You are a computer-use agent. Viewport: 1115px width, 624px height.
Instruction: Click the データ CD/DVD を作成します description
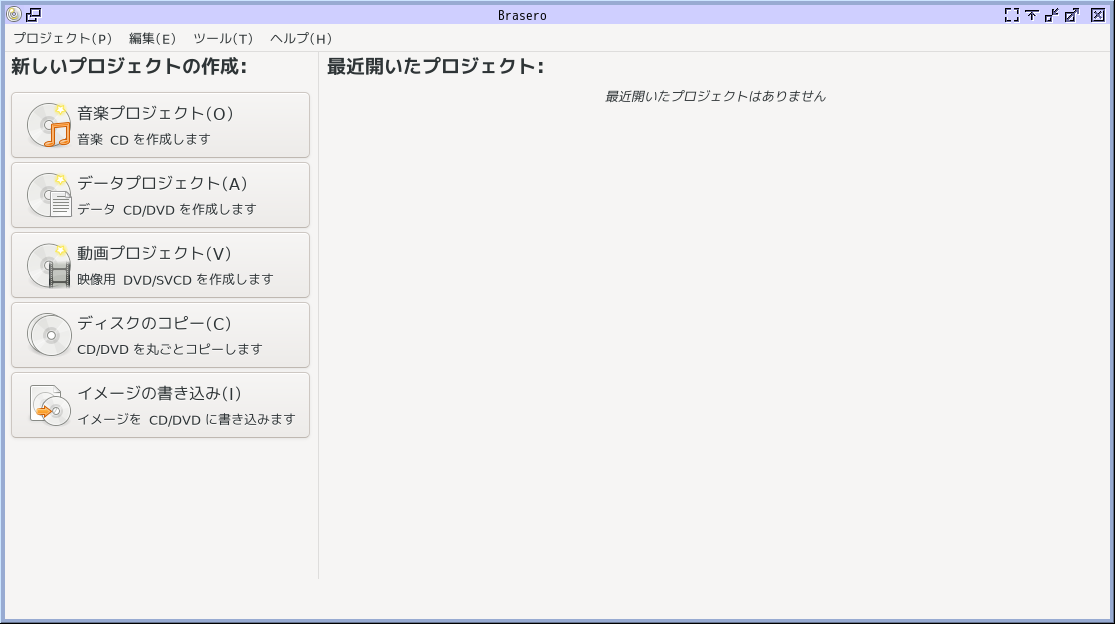pyautogui.click(x=166, y=210)
